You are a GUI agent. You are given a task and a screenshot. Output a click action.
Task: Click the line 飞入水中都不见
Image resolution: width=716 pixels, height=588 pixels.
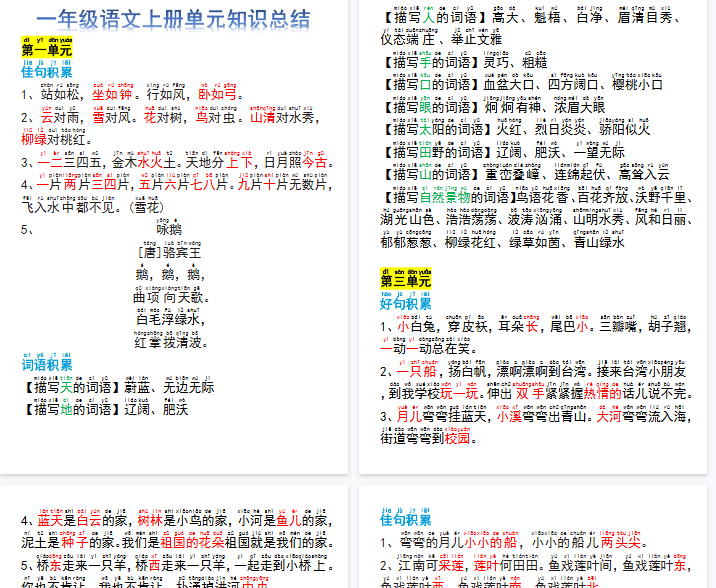pyautogui.click(x=93, y=205)
